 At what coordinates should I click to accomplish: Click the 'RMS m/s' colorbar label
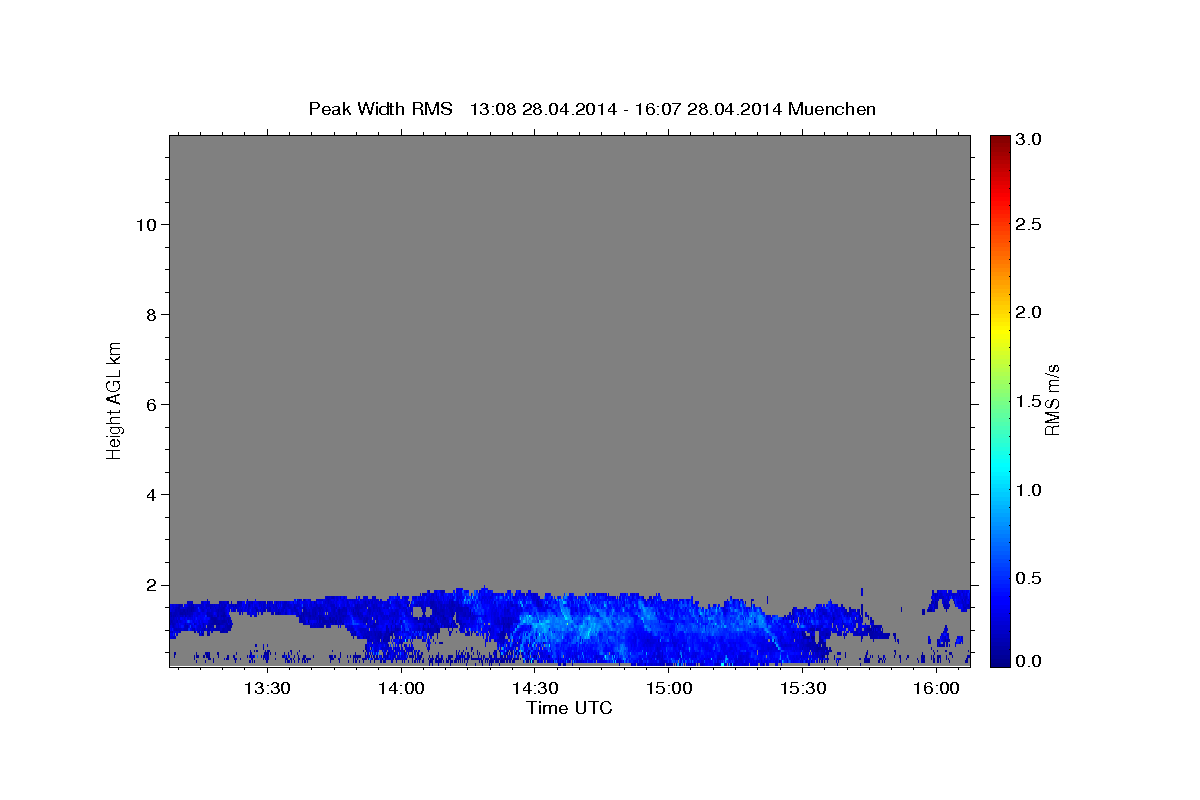click(x=1052, y=400)
